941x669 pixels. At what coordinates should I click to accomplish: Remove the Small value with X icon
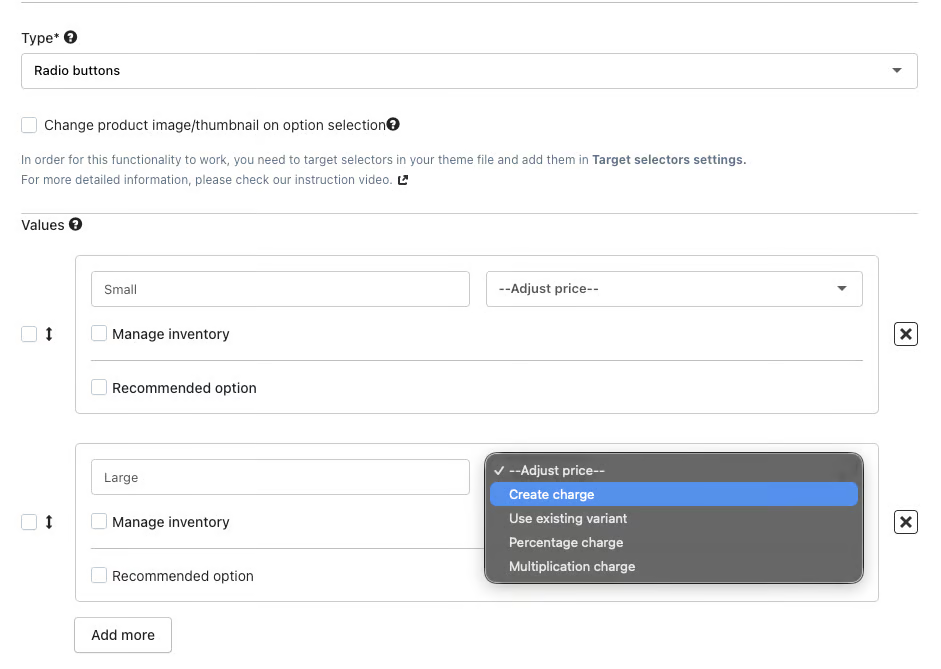[905, 334]
